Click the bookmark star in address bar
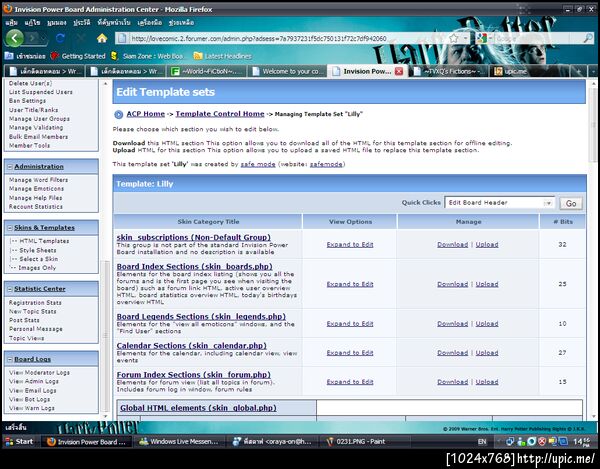The height and width of the screenshot is (469, 600). point(454,38)
